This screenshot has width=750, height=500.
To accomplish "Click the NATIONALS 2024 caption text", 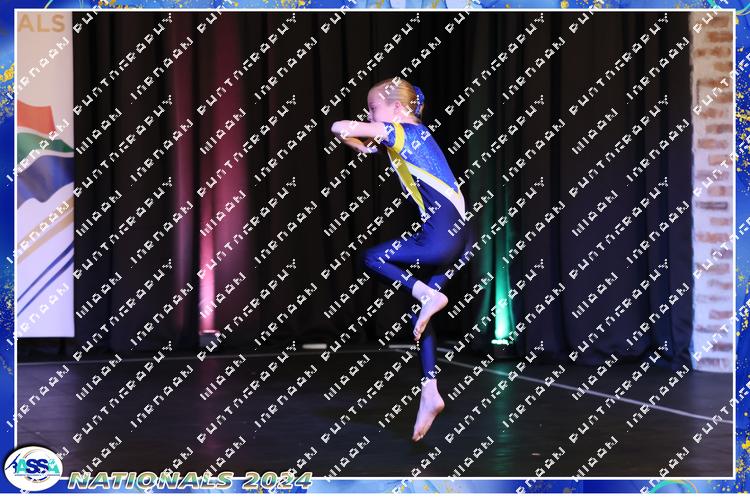I will point(190,480).
